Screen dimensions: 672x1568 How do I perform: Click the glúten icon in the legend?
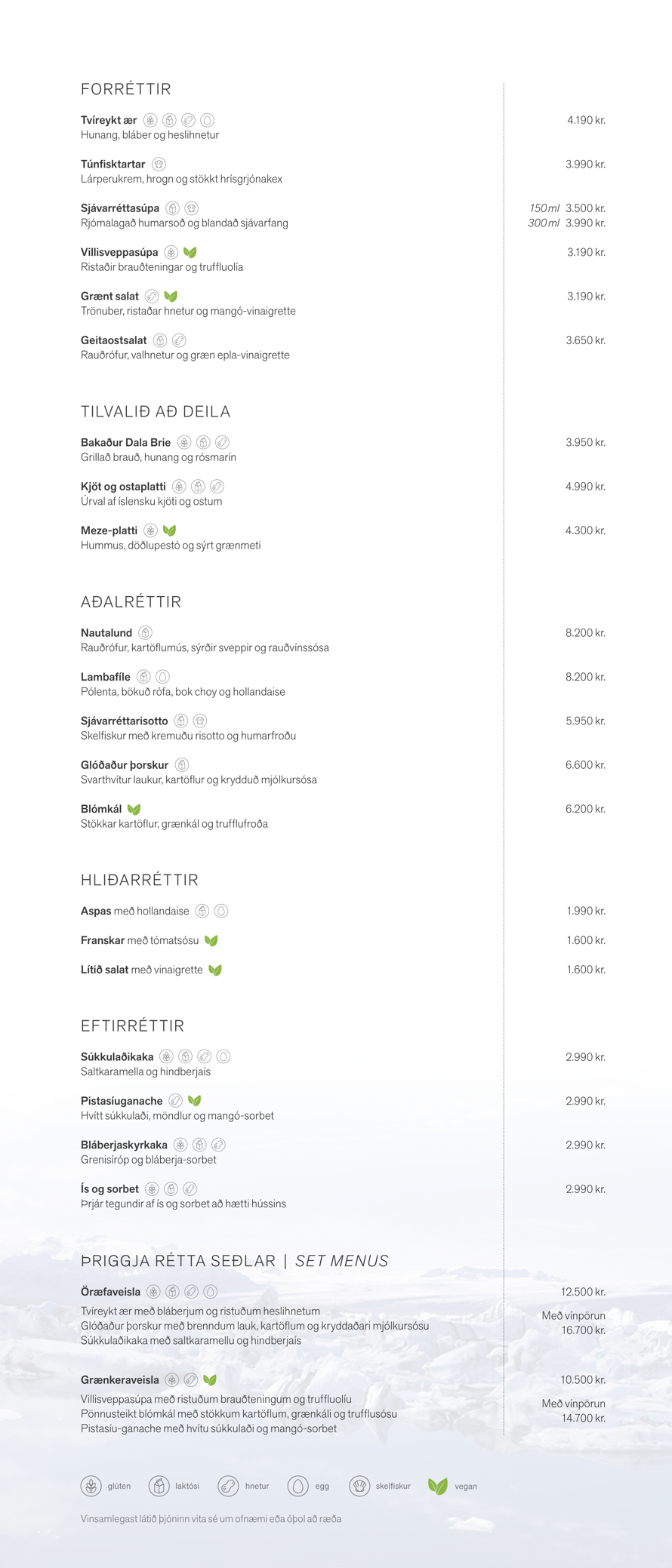click(x=91, y=1486)
